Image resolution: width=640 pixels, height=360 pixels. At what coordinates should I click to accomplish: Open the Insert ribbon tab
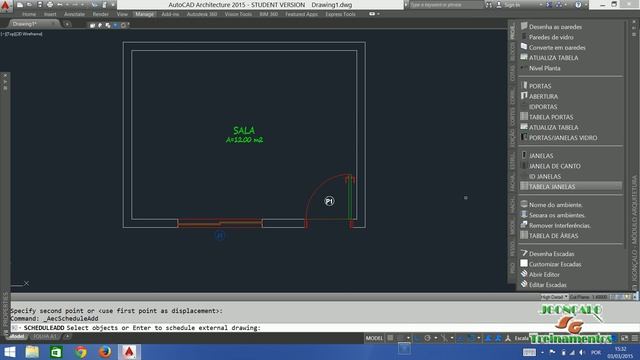50,14
